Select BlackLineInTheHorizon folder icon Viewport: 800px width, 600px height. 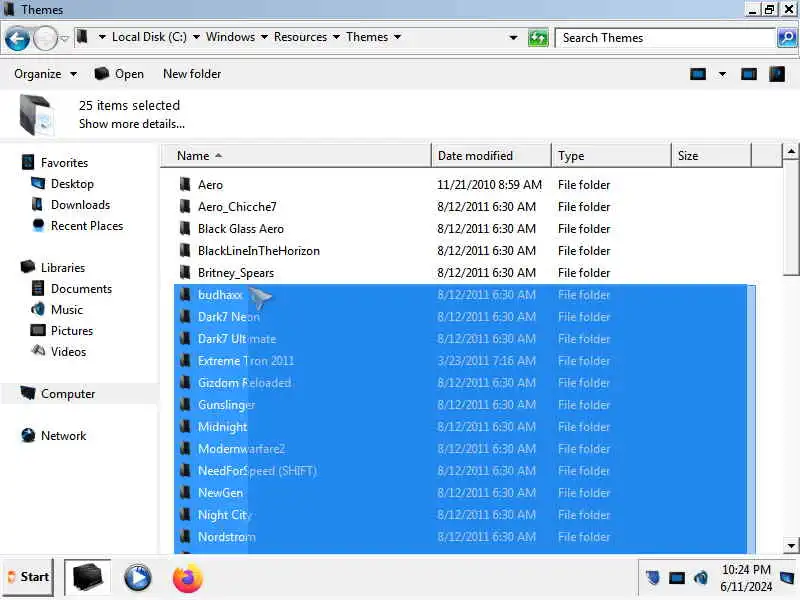pos(185,250)
